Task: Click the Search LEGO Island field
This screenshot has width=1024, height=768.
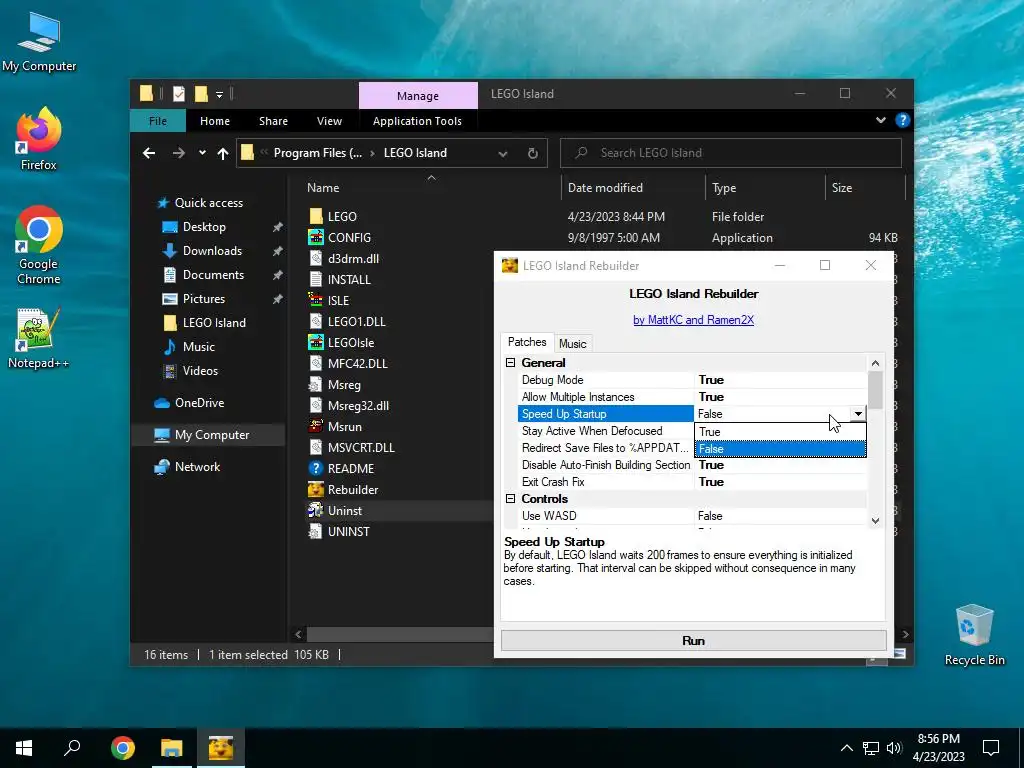Action: (731, 153)
